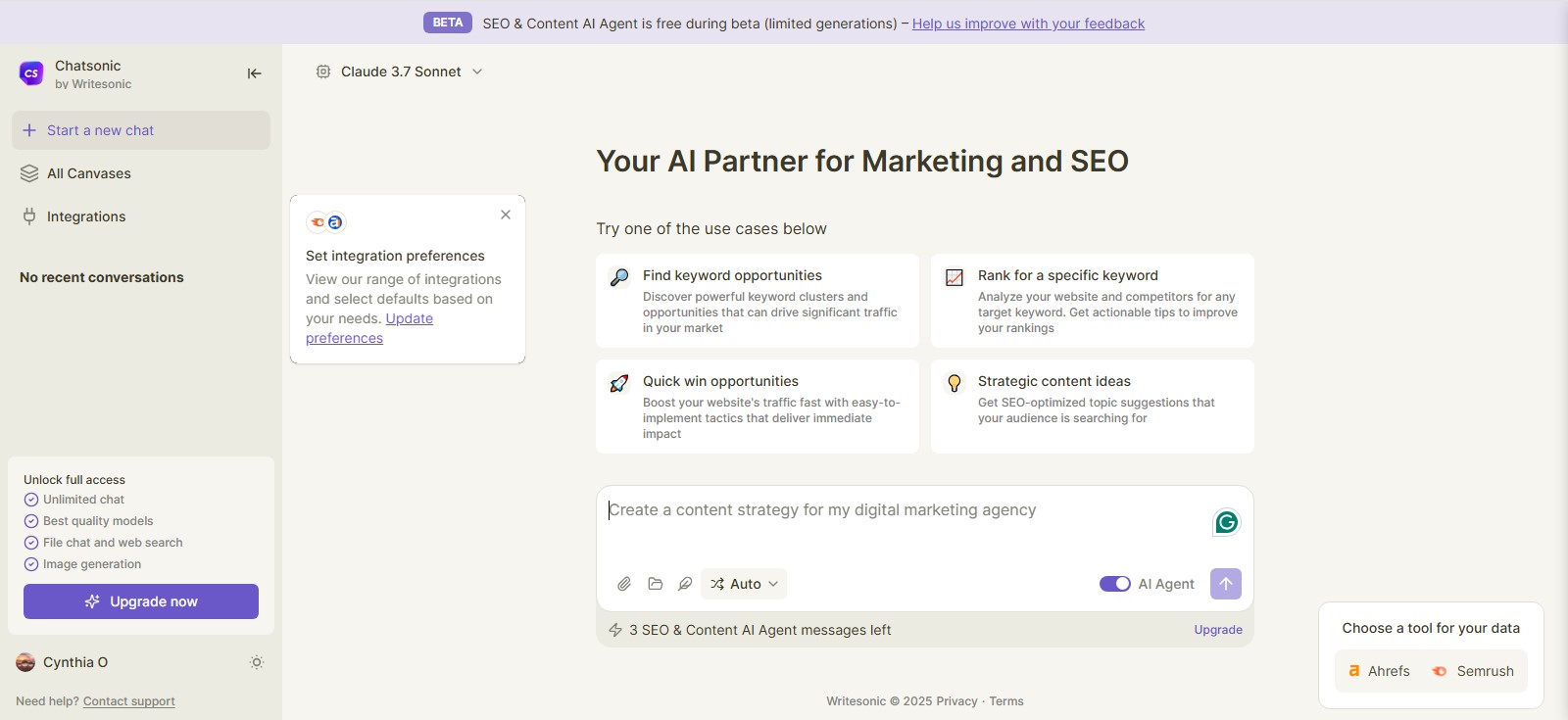Screen dimensions: 1568x720
Task: Open the Claude 3.7 Sonnet model selector
Action: tap(400, 72)
